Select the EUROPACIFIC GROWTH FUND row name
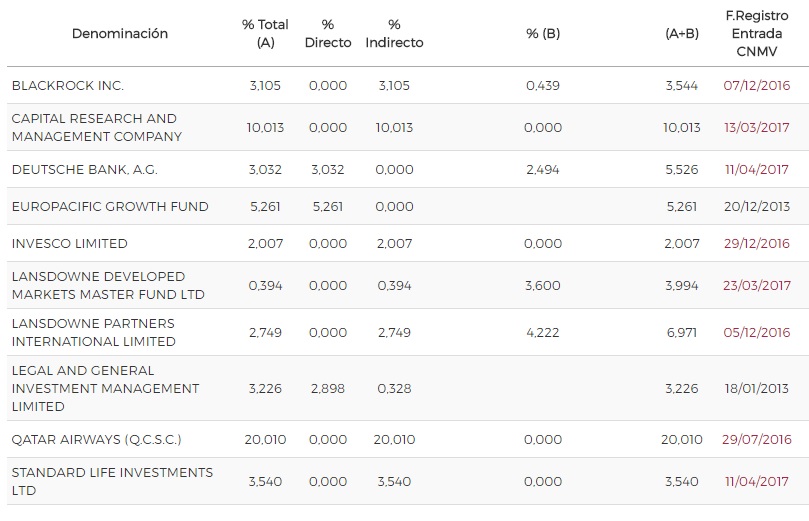Screen dimensions: 809x521 (x=110, y=207)
